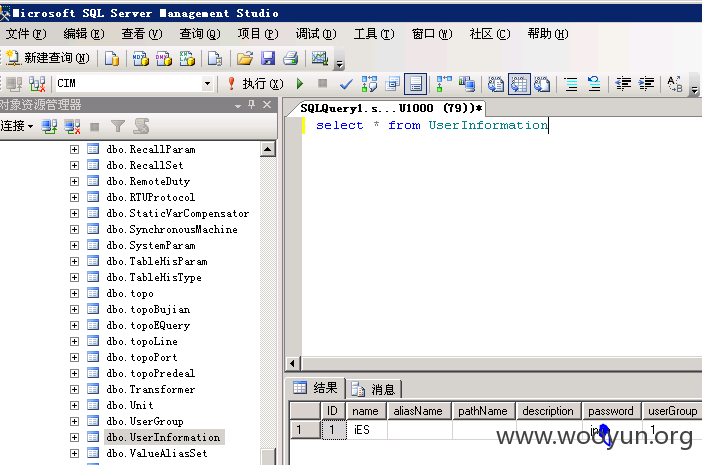Click Object Explorer Filter funnel icon
The height and width of the screenshot is (465, 702).
tap(118, 127)
